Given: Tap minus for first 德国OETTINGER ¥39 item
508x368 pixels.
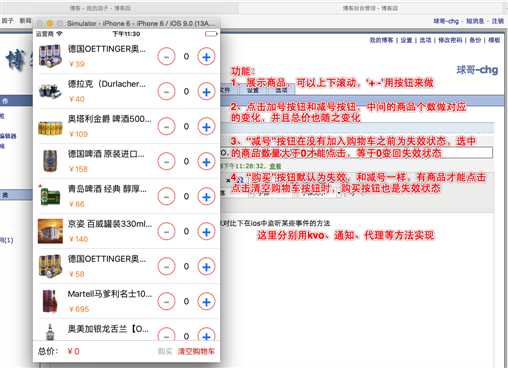Looking at the screenshot, I should coord(166,57).
